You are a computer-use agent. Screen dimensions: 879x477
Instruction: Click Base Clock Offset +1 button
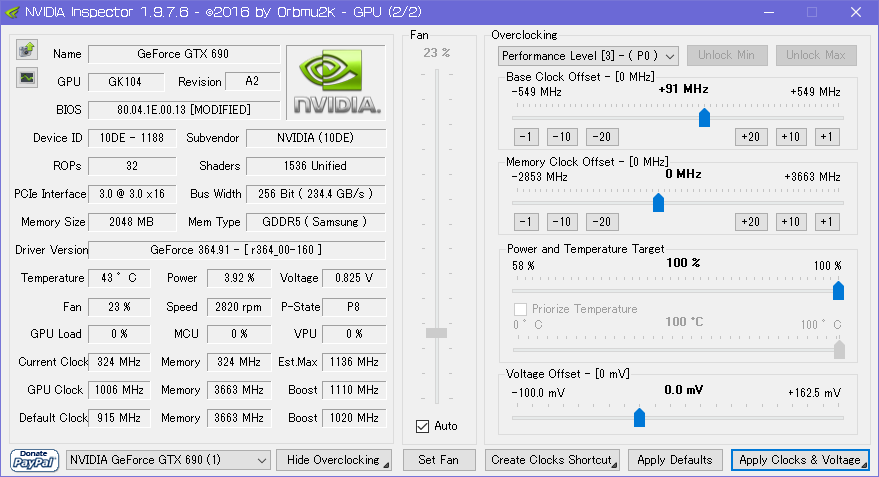point(827,137)
